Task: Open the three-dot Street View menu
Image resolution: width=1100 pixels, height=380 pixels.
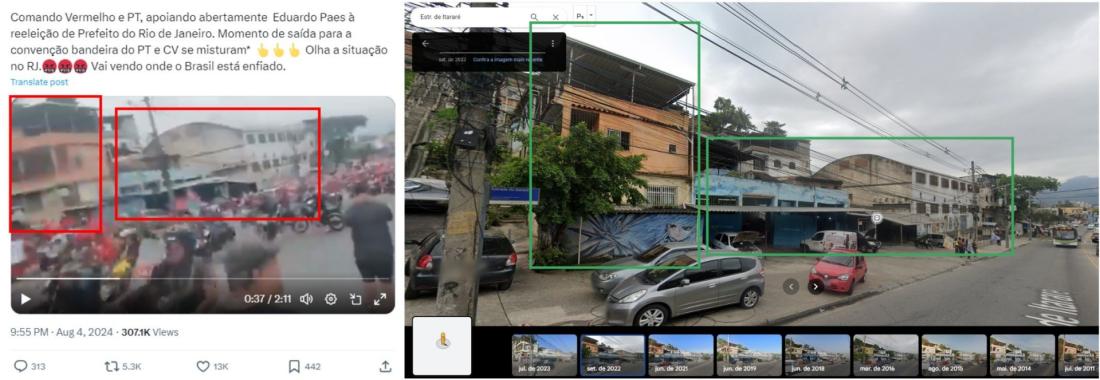Action: [554, 43]
